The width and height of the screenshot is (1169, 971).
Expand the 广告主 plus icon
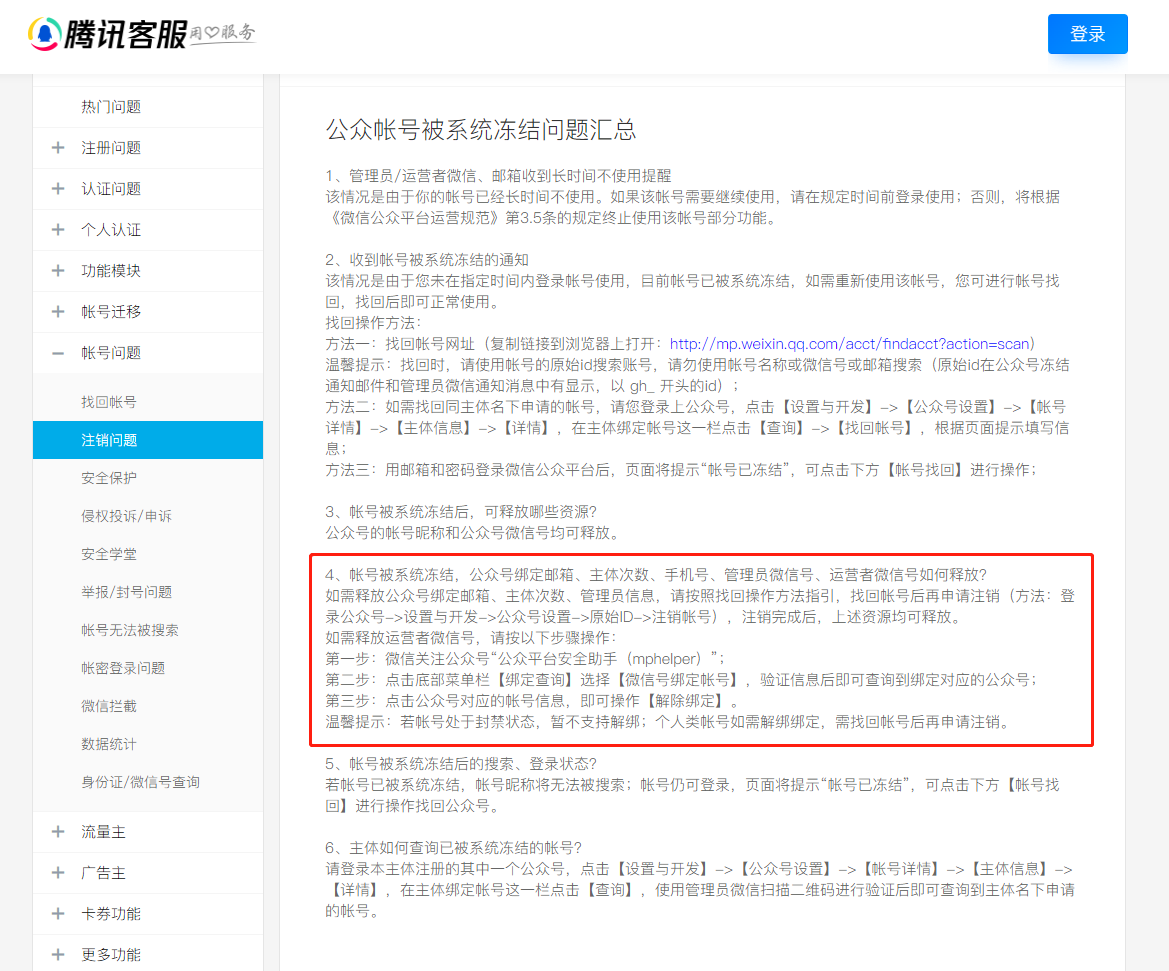pos(58,873)
